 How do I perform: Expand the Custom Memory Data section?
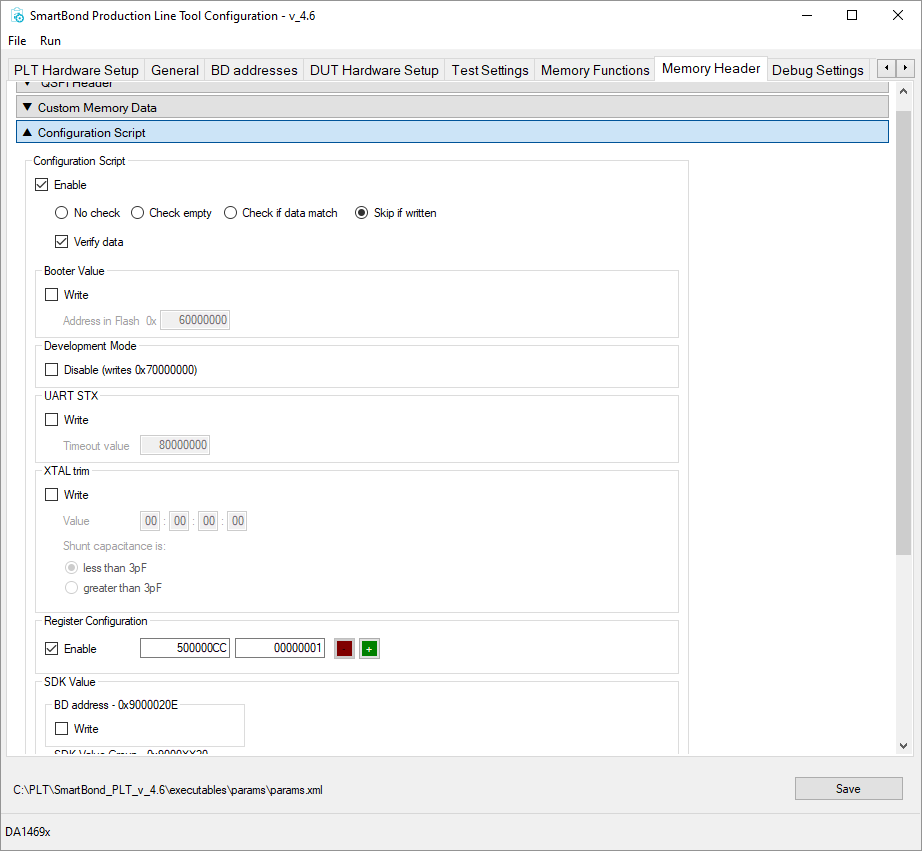click(x=452, y=108)
